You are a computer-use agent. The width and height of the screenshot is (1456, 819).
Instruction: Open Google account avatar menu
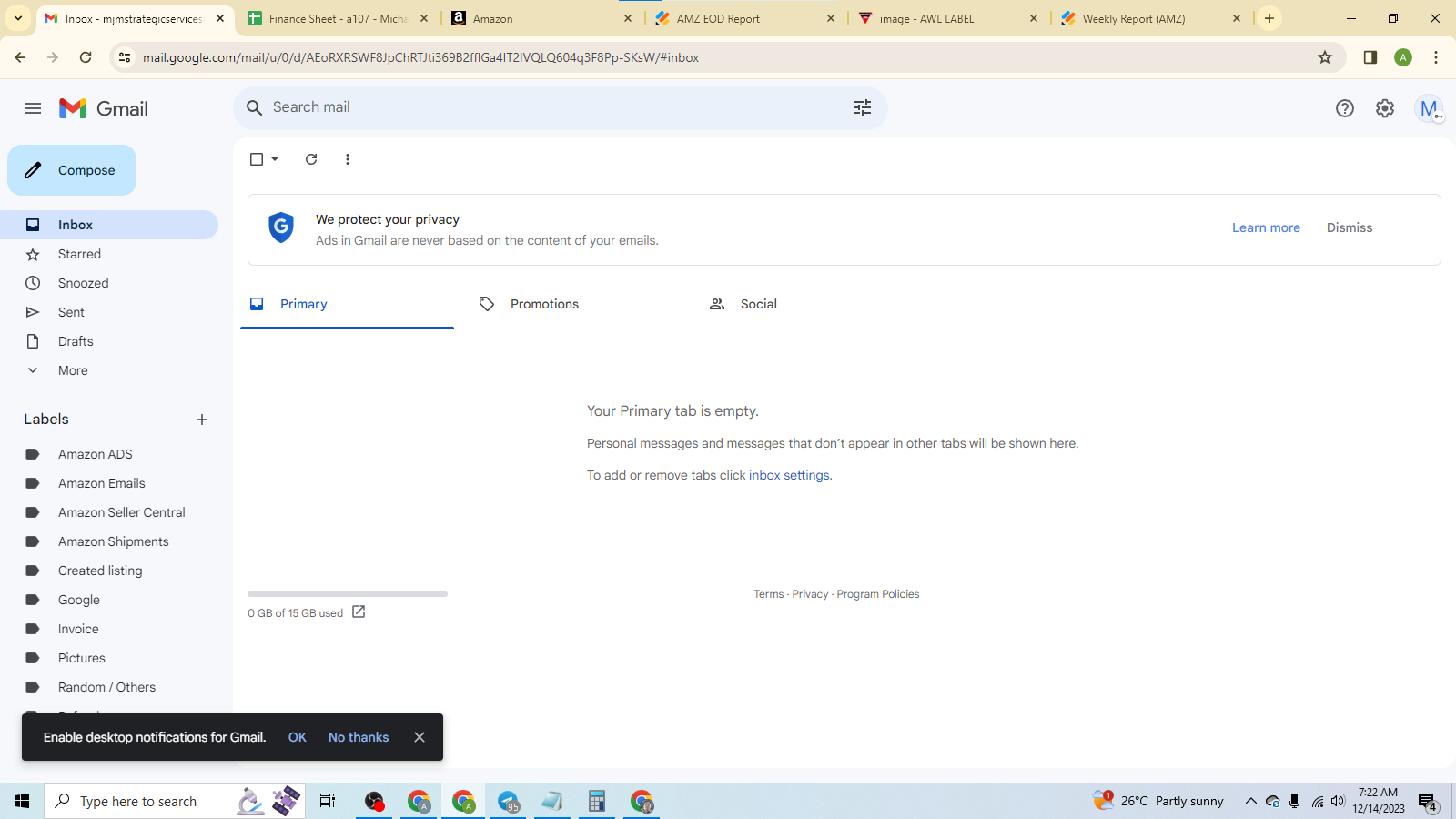(x=1429, y=108)
